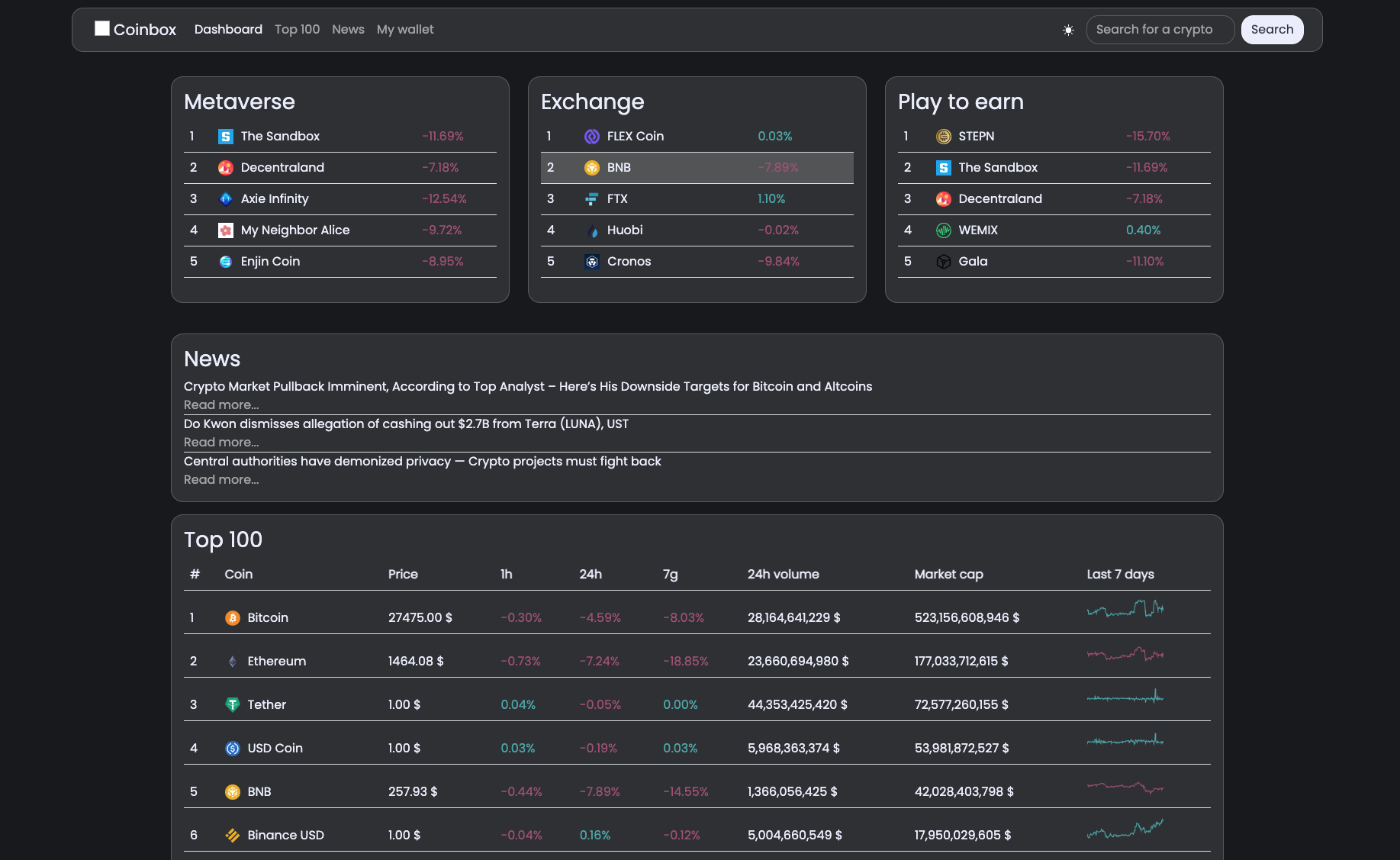
Task: Click The Sandbox icon in Metaverse list
Action: tap(226, 137)
